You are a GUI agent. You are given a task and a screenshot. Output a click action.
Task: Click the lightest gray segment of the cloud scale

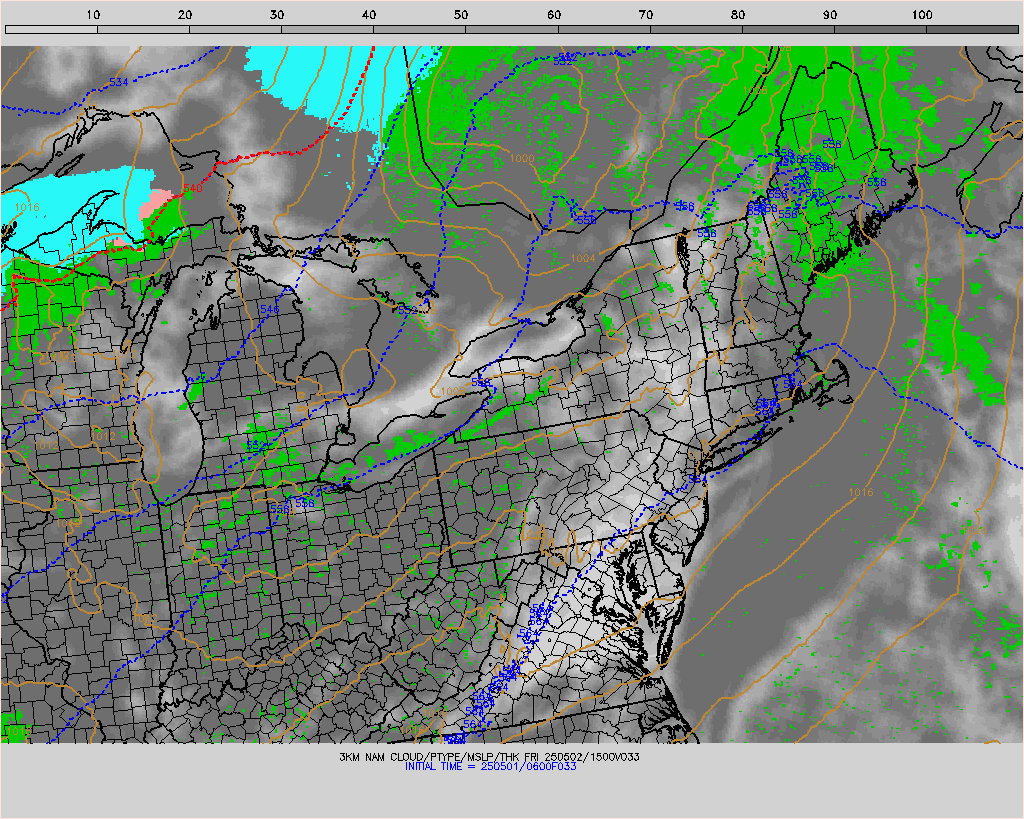pyautogui.click(x=52, y=29)
